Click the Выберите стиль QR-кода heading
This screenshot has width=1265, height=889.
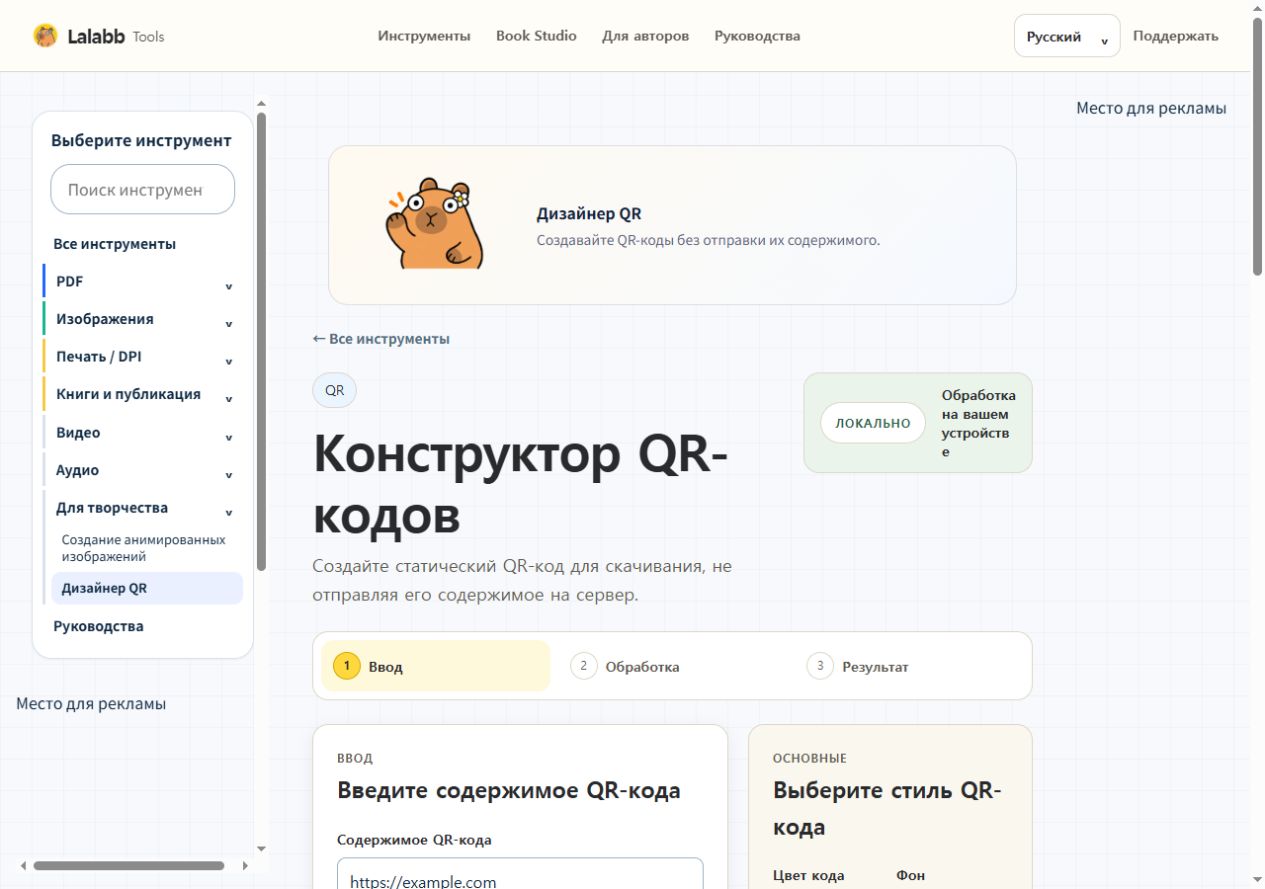coord(887,809)
